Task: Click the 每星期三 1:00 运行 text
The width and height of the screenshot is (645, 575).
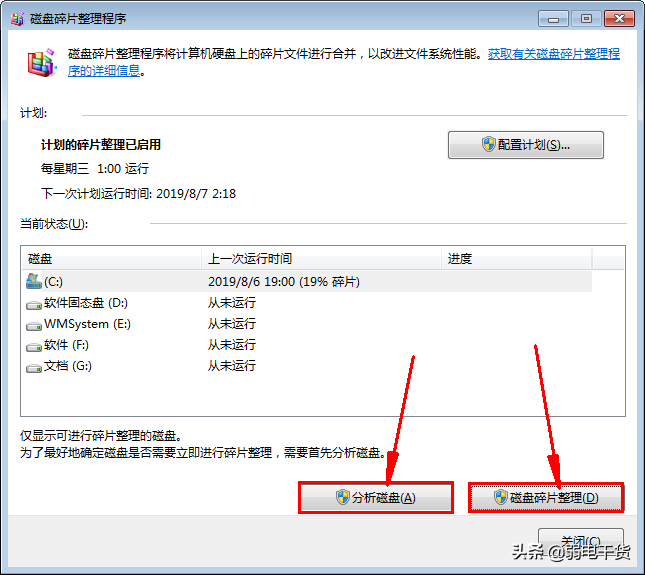Action: click(x=95, y=169)
